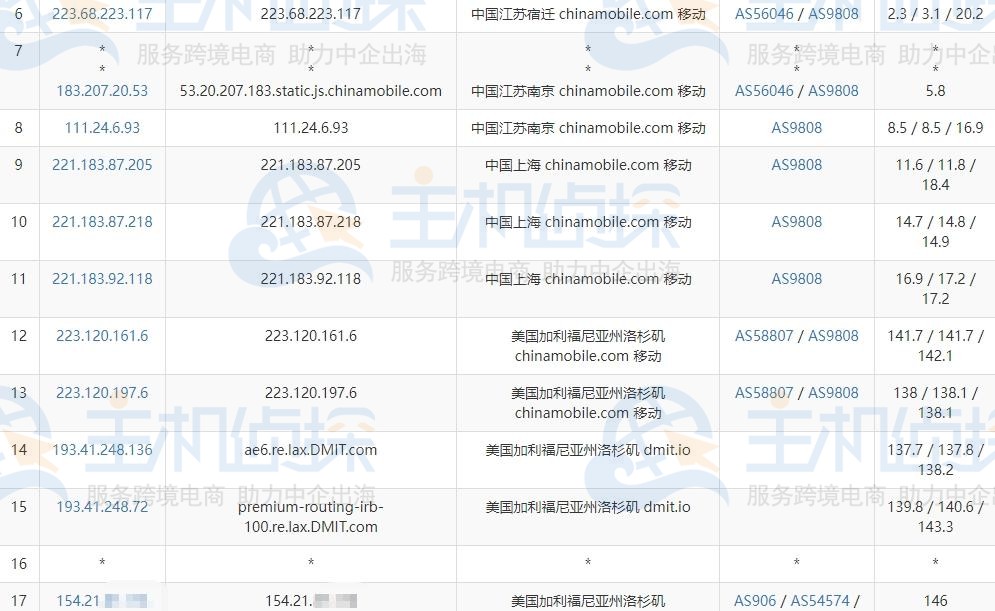
Task: Select the 洛杉矶 chinamobile.com location in hop 12
Action: pos(588,346)
